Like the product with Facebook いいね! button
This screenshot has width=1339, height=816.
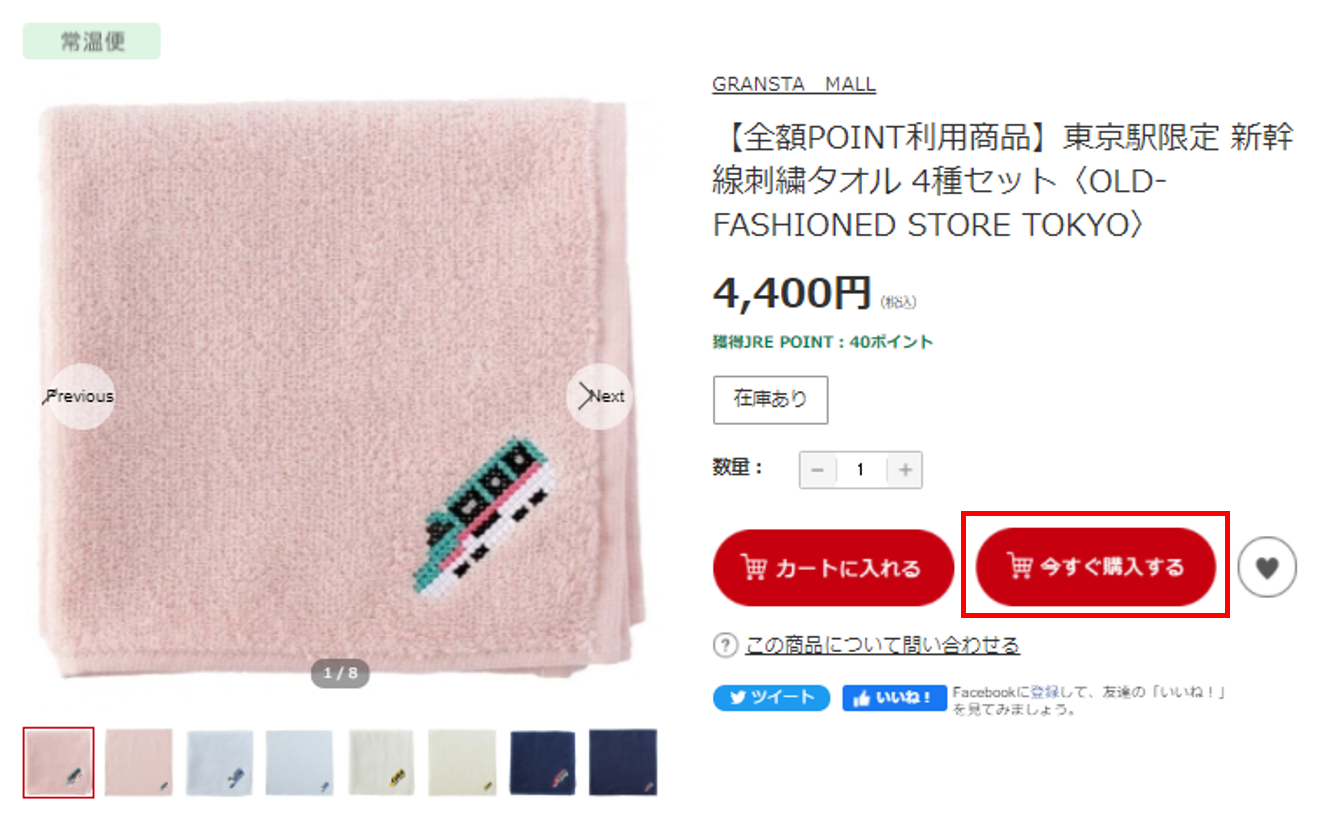(895, 698)
